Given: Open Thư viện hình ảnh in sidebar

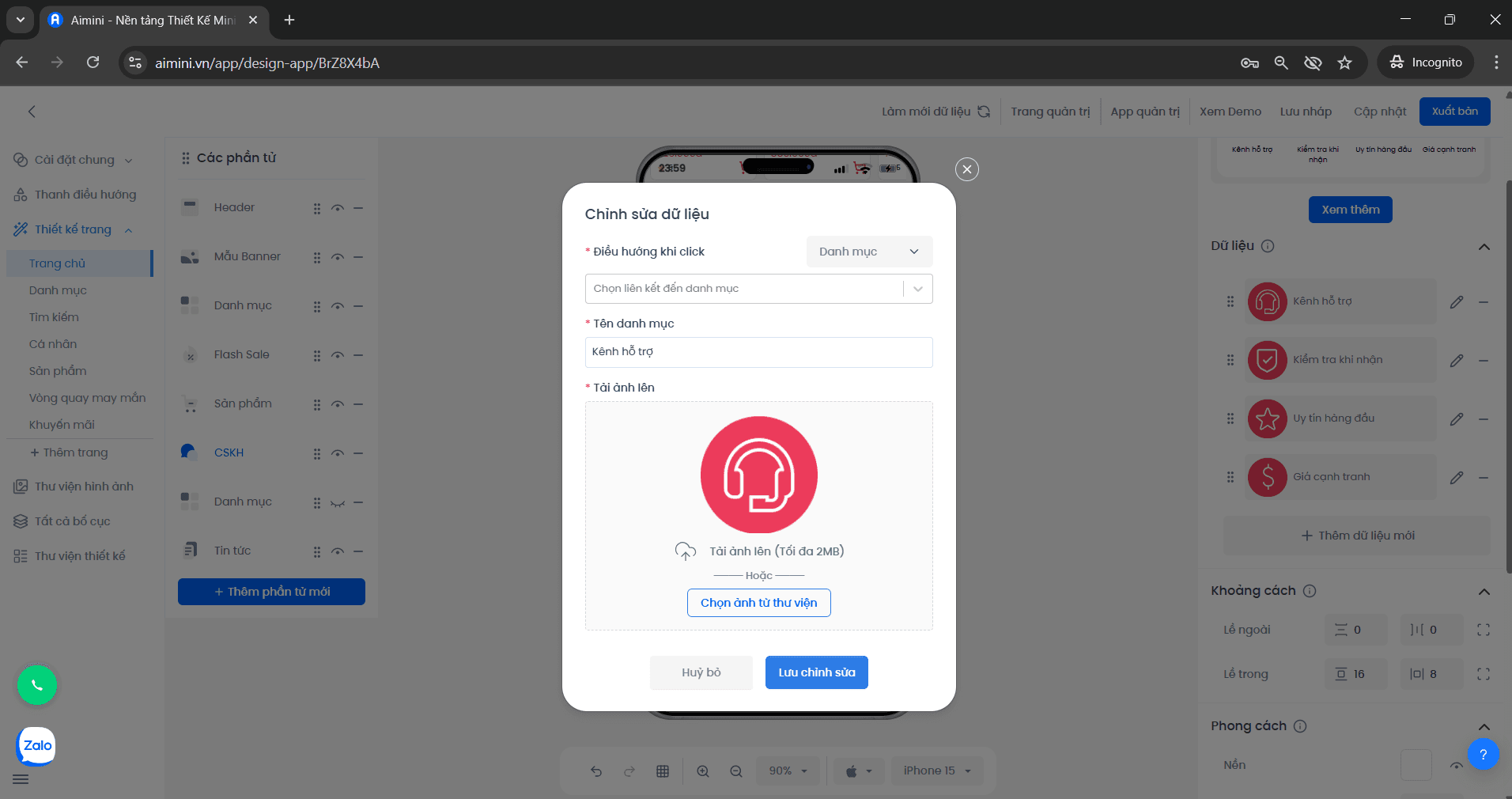Looking at the screenshot, I should point(83,487).
